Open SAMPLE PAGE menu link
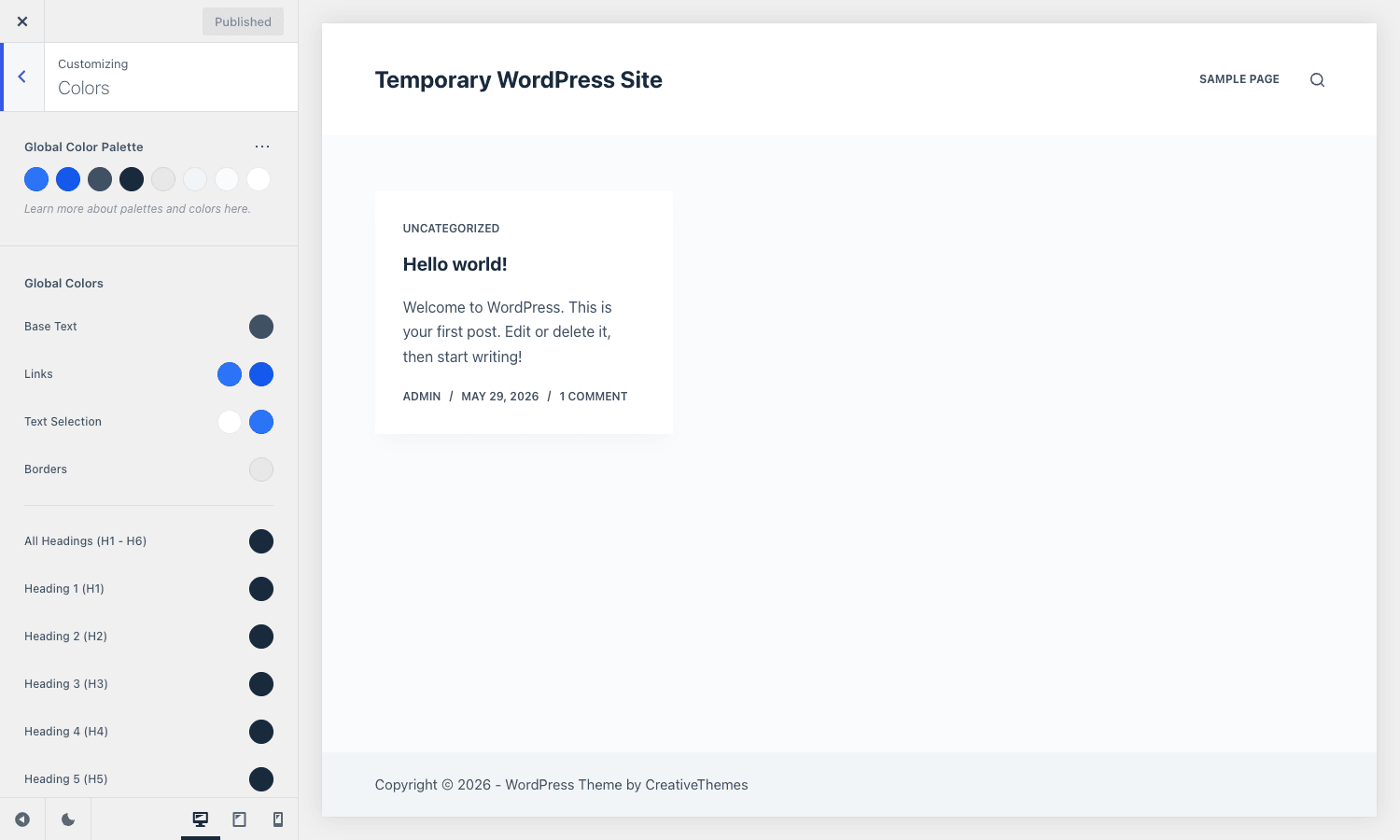 (x=1239, y=79)
